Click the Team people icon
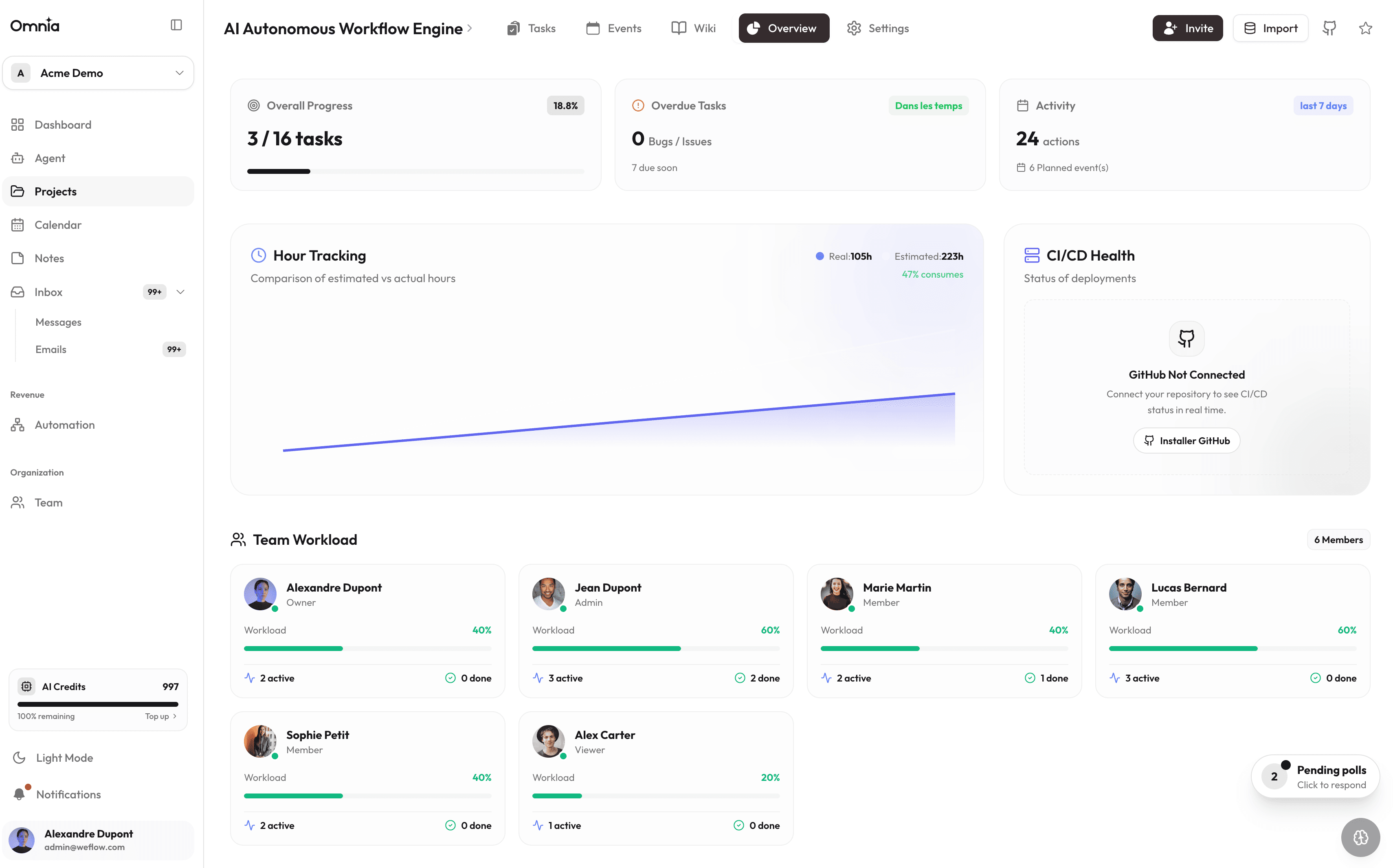The height and width of the screenshot is (868, 1393). tap(18, 502)
